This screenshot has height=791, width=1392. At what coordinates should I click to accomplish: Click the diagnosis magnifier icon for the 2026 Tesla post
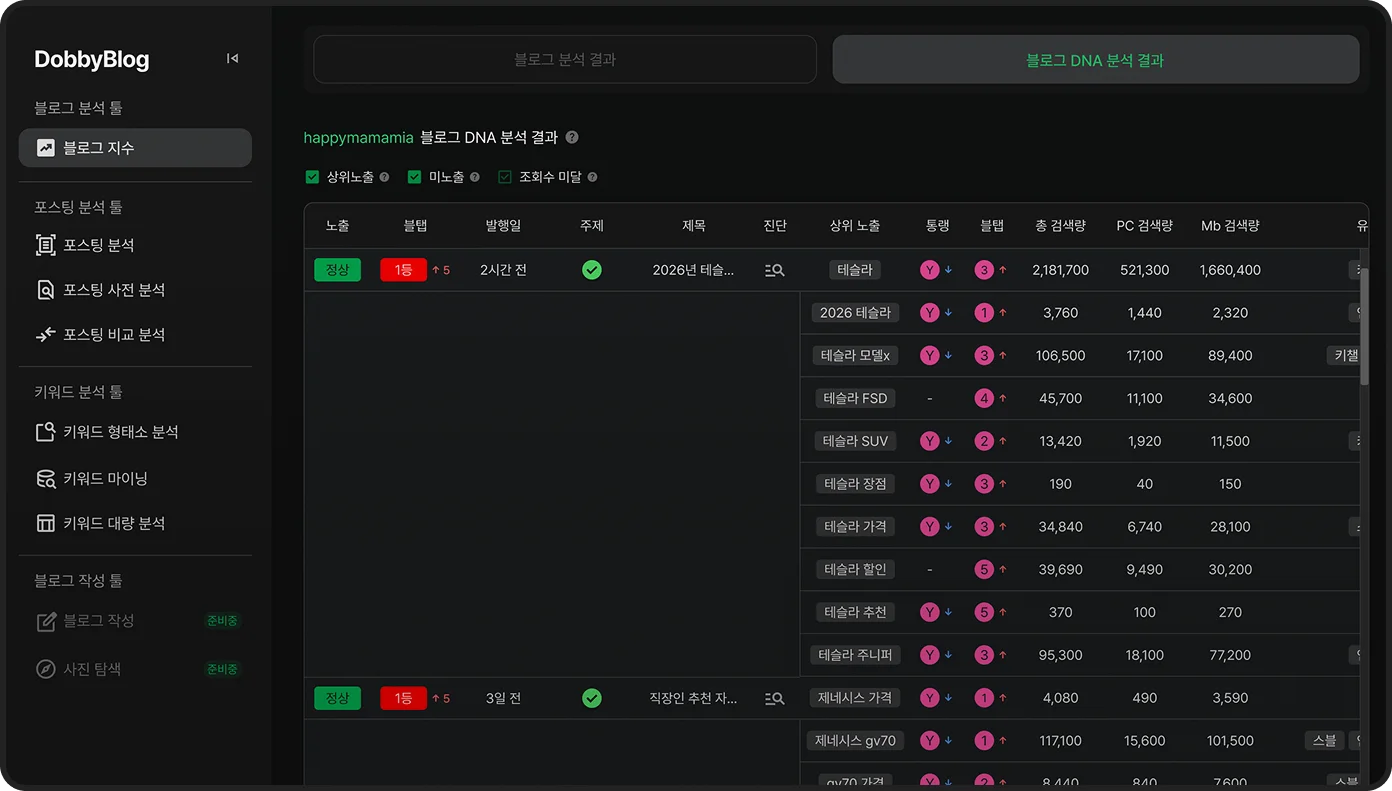(774, 270)
